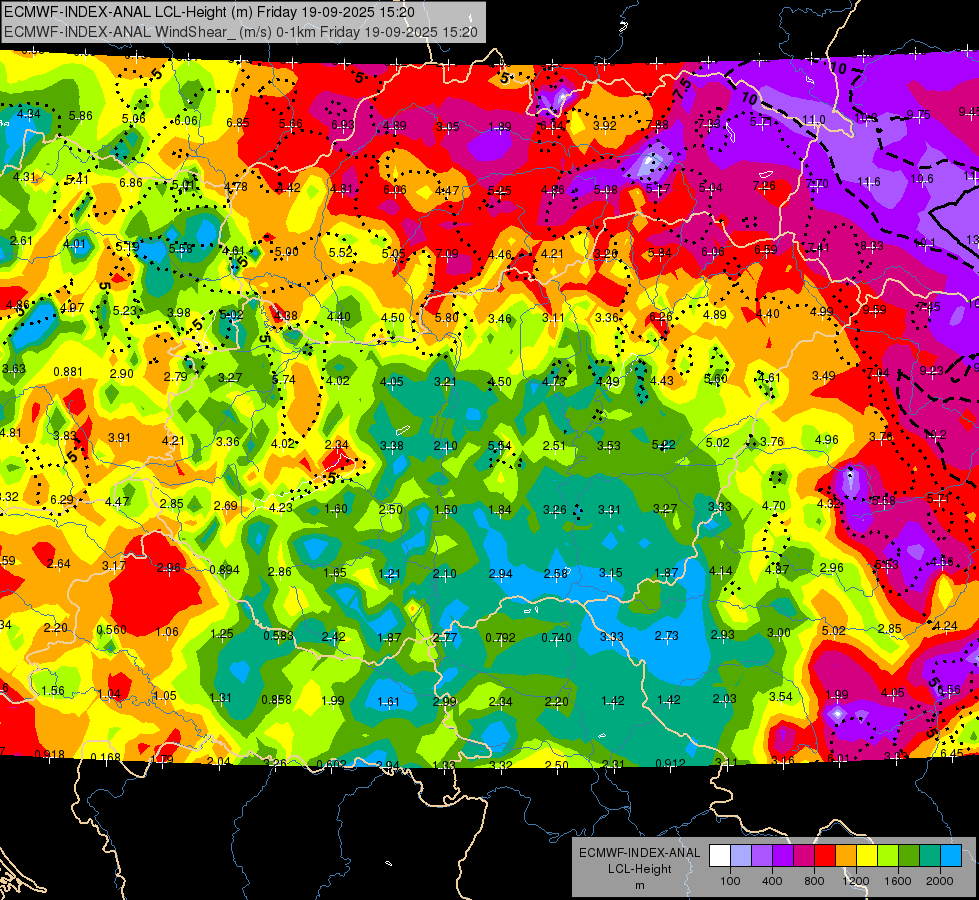Click the map value 0.792
The image size is (979, 900).
point(500,638)
